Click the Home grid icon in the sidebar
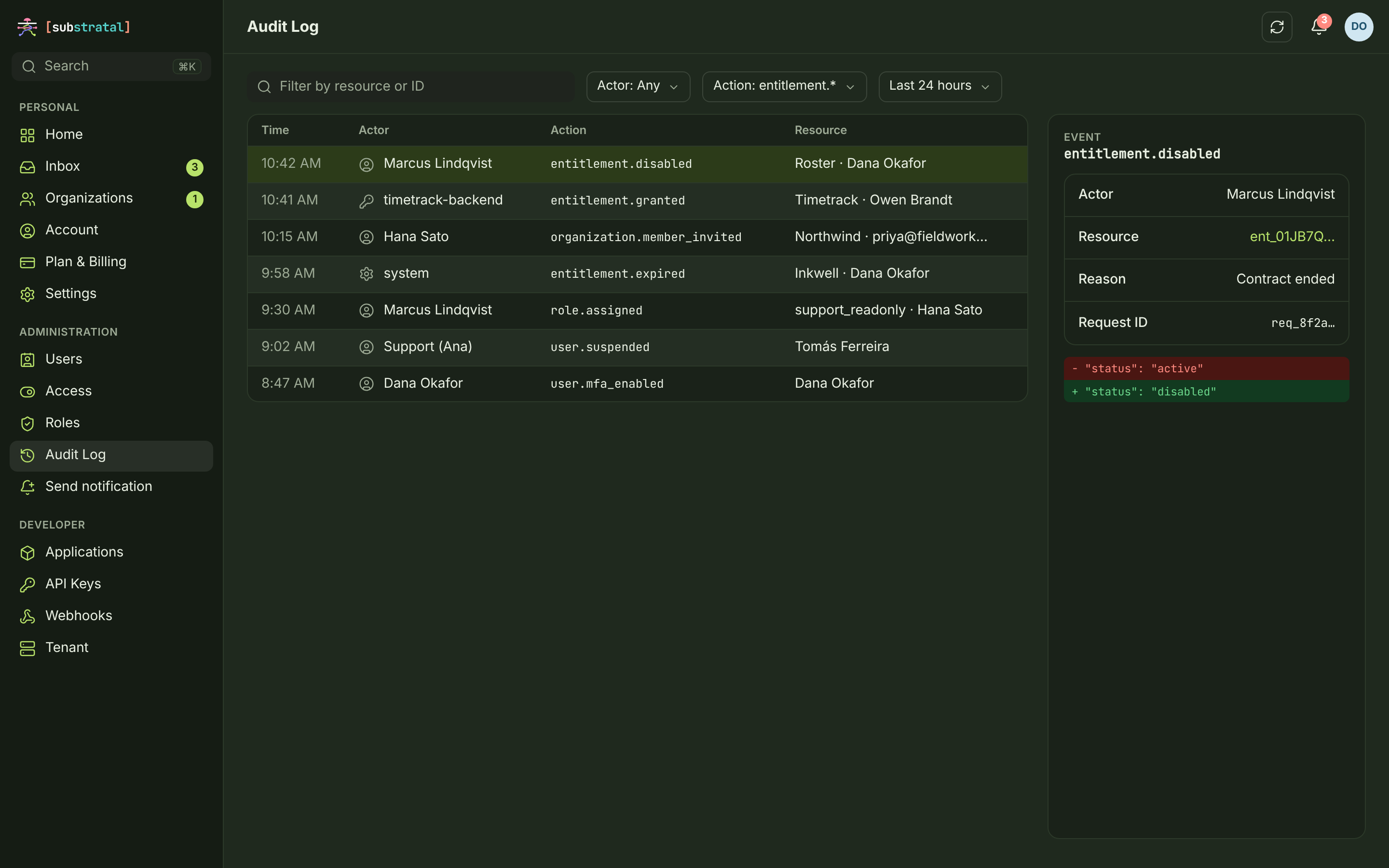 coord(27,135)
